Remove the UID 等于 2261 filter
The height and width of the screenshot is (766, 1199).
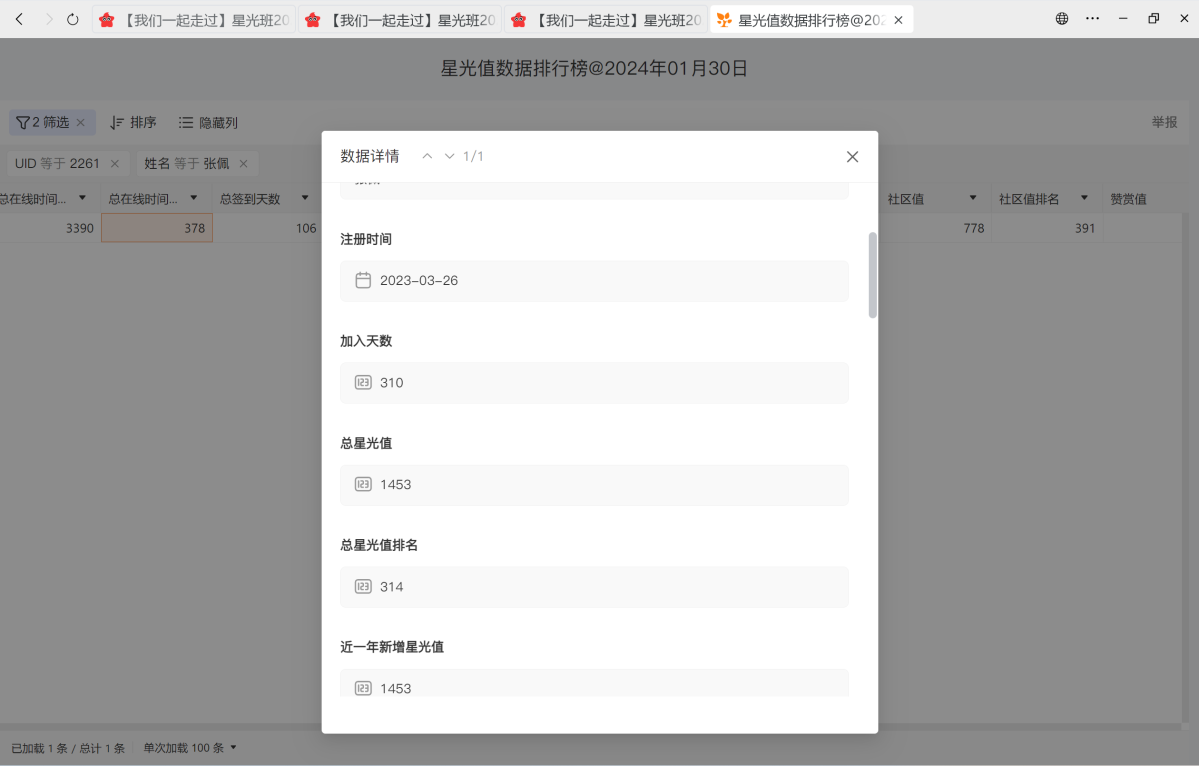(x=115, y=164)
